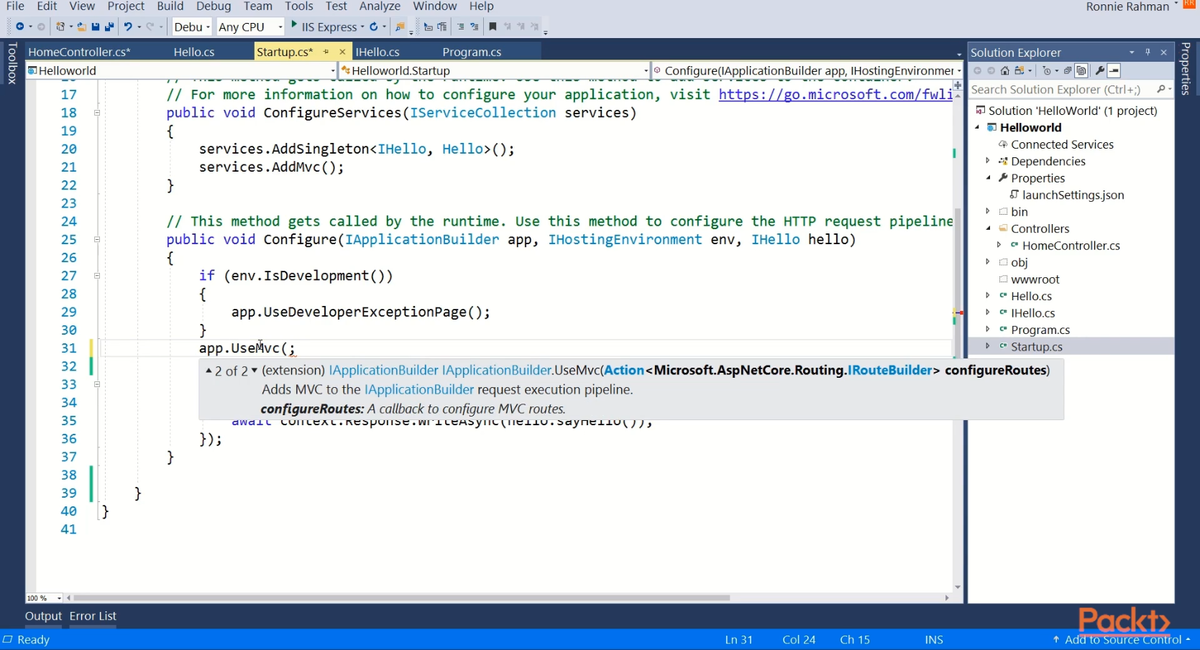
Task: Click the Uncomment Lines toolbar icon
Action: (x=474, y=27)
